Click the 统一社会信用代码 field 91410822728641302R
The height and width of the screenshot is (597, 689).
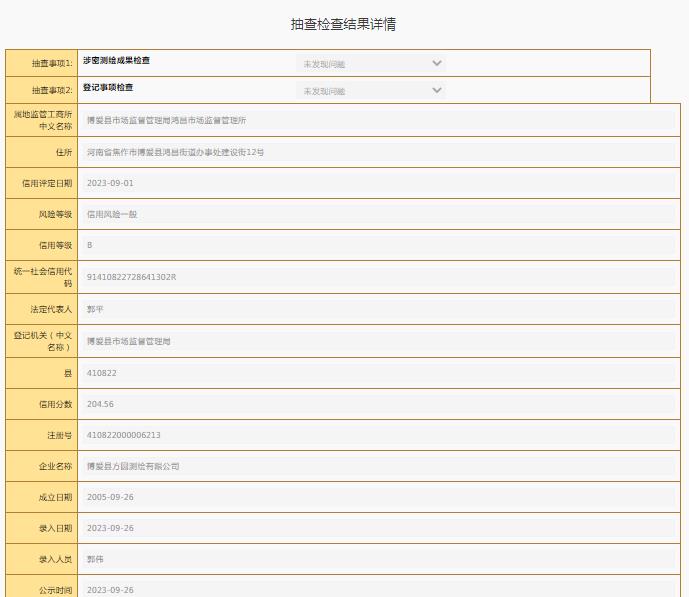tap(378, 277)
